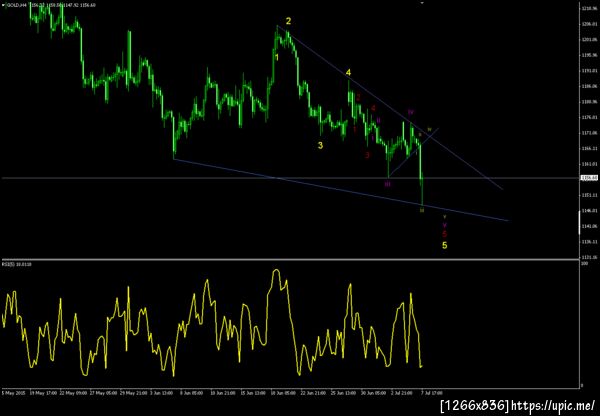
Task: Click the 27 May 05:00 time label
Action: point(103,393)
